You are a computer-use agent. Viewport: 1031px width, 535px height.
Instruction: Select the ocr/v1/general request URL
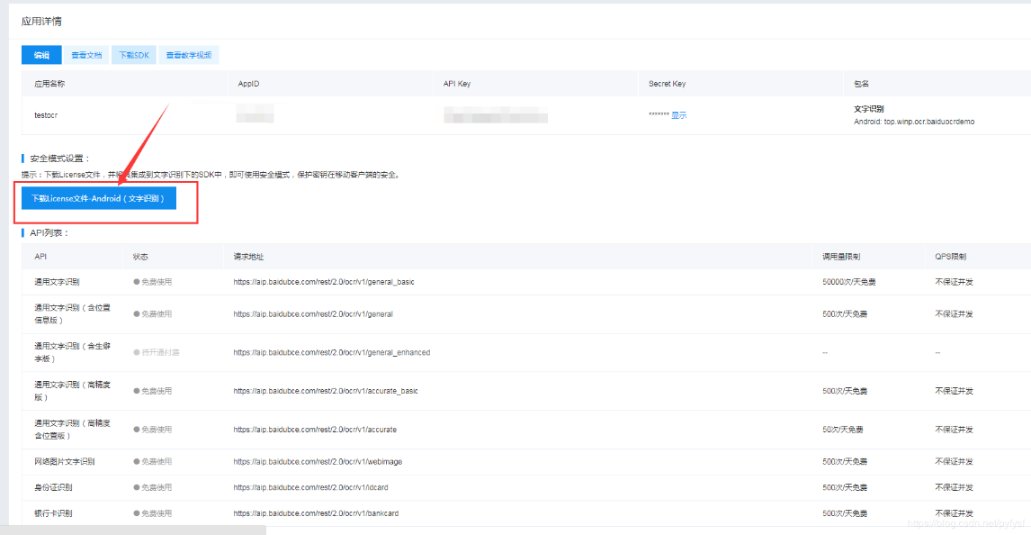tap(313, 314)
